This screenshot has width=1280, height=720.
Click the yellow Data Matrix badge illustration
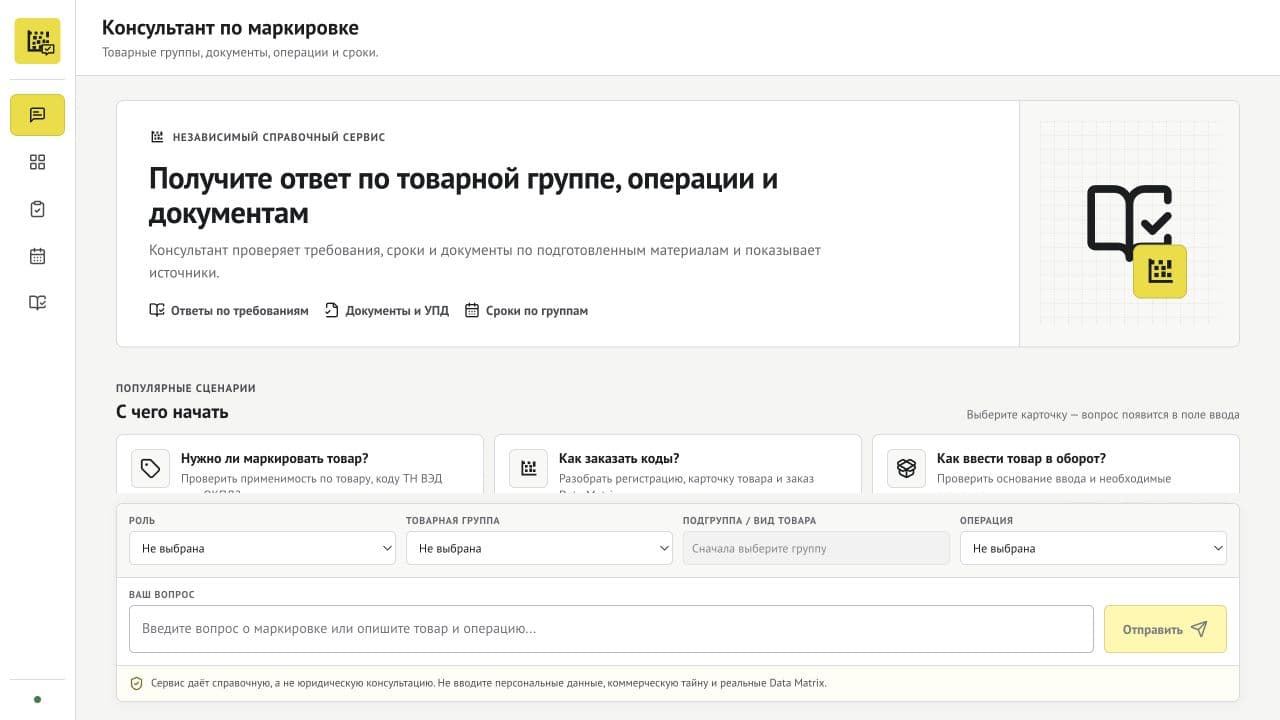(x=1160, y=271)
